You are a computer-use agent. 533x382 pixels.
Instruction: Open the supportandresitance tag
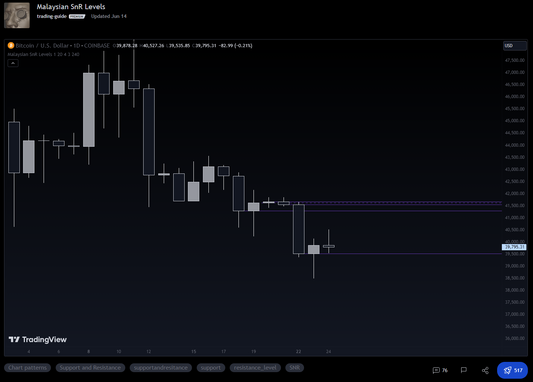[x=161, y=368]
